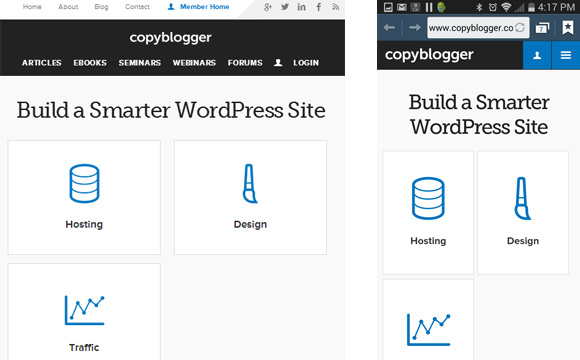Tap the alarm clock icon in status bar
580x360 pixels.
click(492, 7)
